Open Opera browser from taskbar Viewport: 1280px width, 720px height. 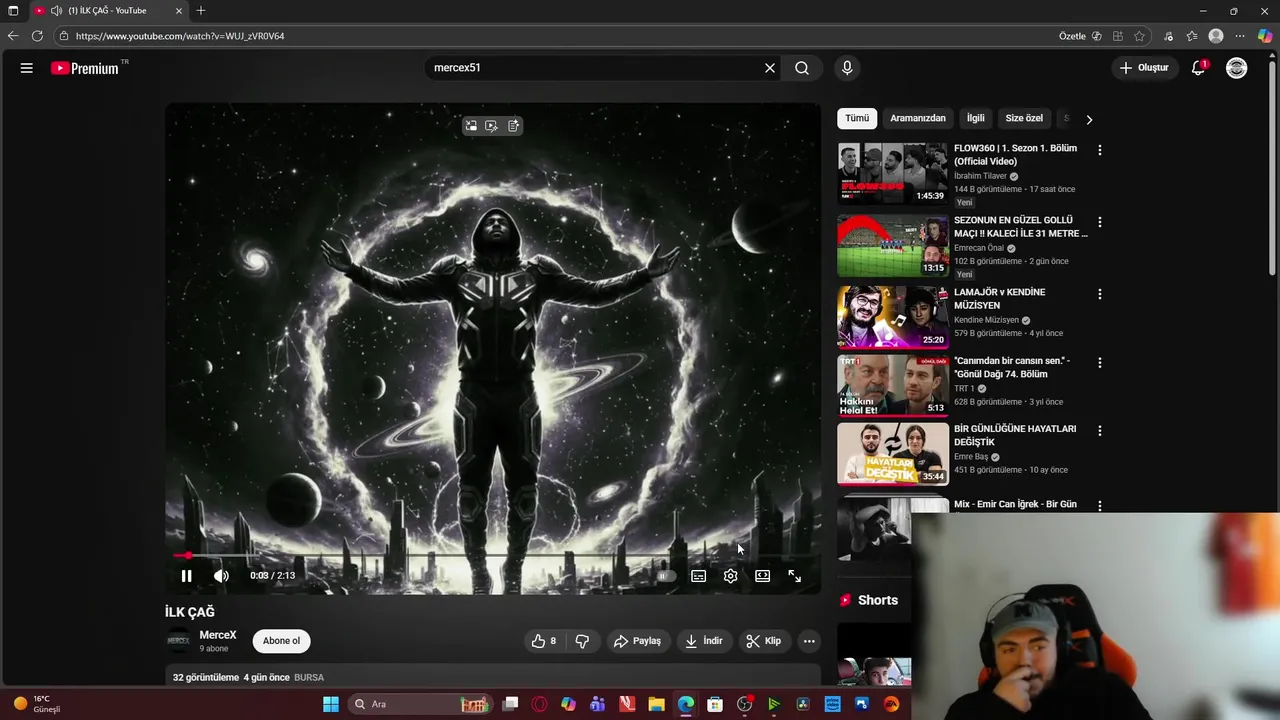pos(540,704)
